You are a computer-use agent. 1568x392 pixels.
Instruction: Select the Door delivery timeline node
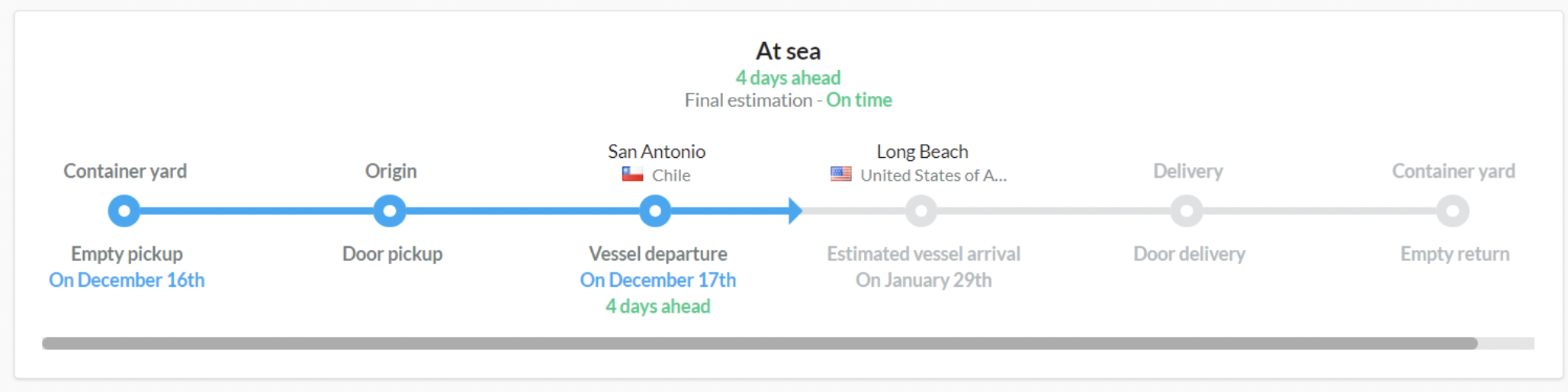pyautogui.click(x=1187, y=211)
